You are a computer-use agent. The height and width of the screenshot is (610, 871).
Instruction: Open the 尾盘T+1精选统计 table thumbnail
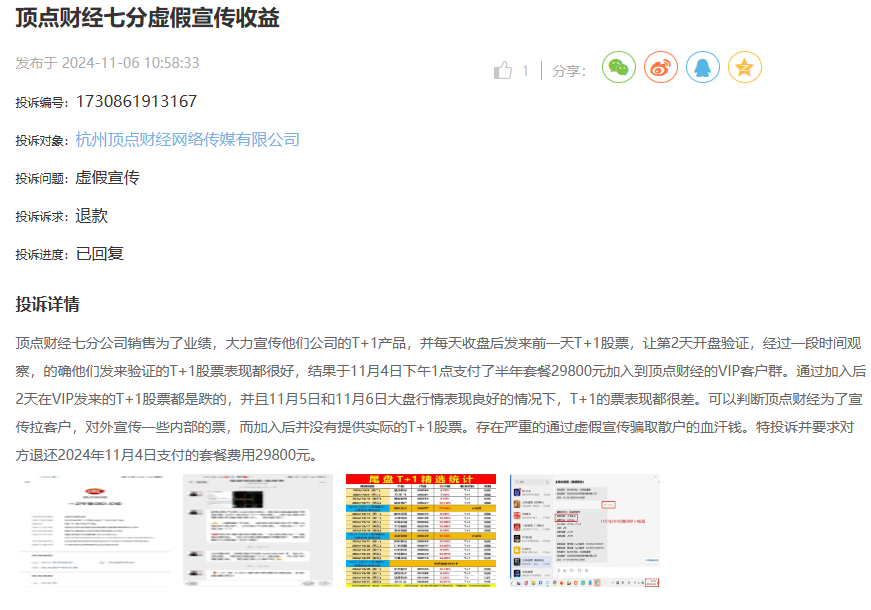421,531
